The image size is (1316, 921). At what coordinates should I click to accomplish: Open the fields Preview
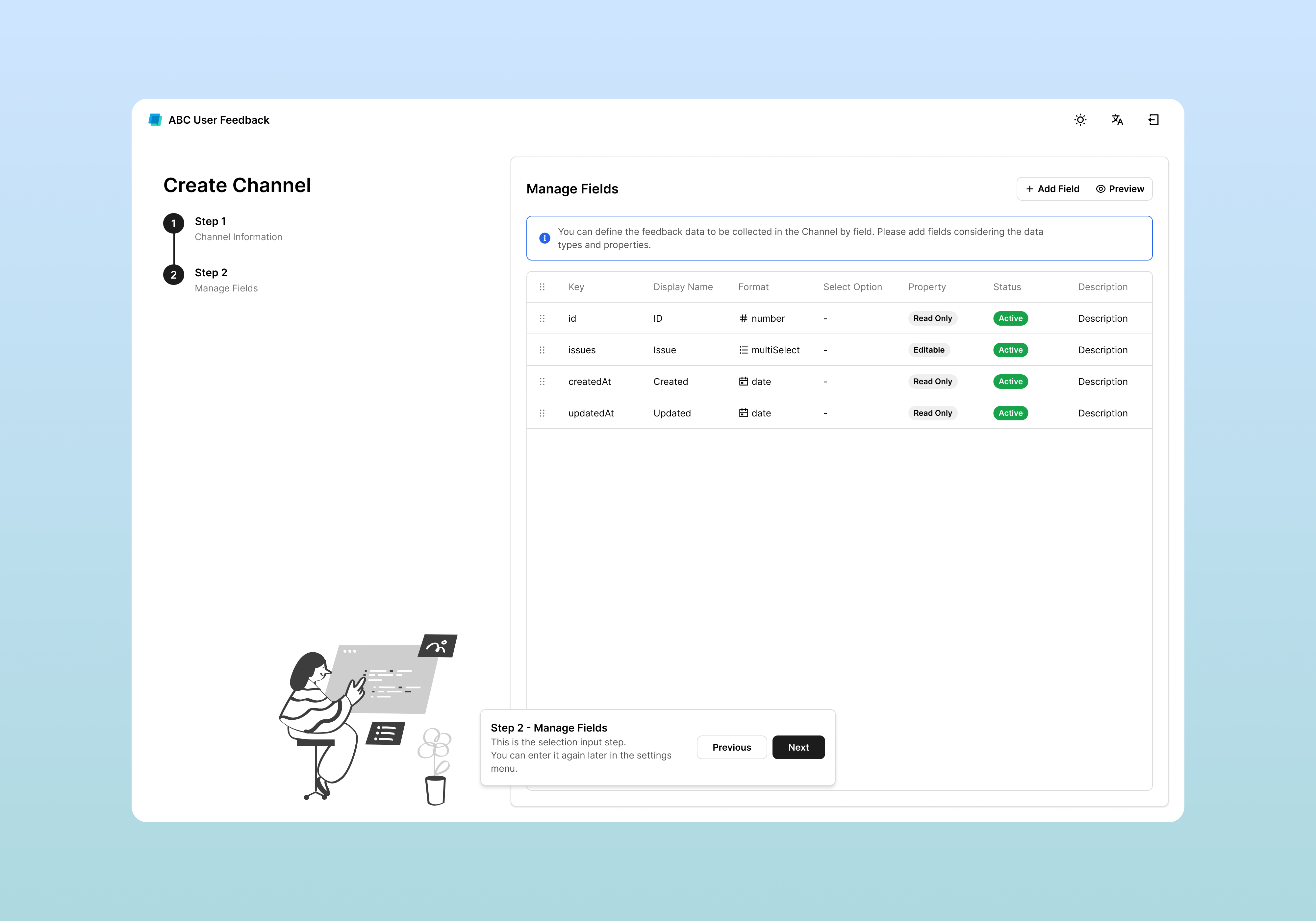(1120, 188)
